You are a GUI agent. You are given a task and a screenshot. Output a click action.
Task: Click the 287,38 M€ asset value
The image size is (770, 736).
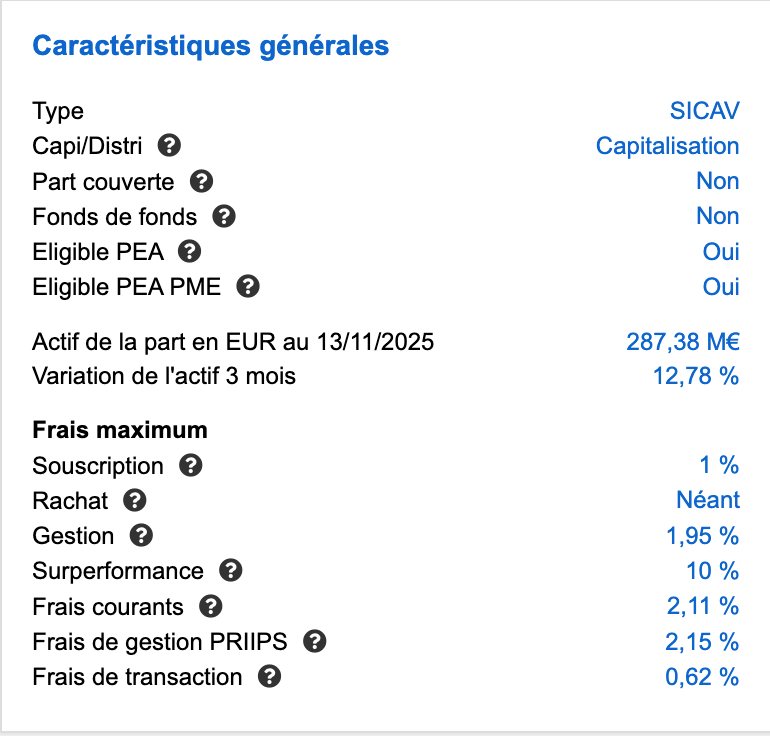683,342
